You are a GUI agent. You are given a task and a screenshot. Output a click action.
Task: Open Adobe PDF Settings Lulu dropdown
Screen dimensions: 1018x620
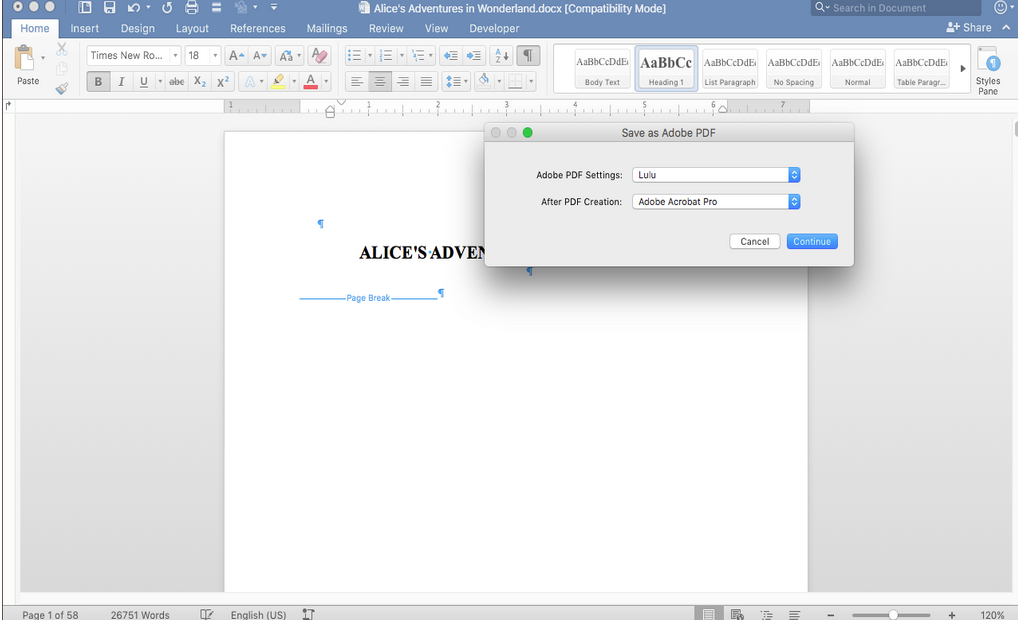pyautogui.click(x=715, y=175)
